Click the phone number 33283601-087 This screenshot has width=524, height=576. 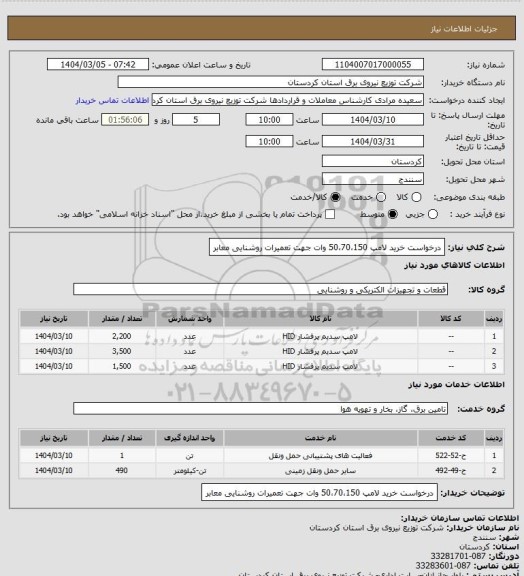pyautogui.click(x=443, y=565)
